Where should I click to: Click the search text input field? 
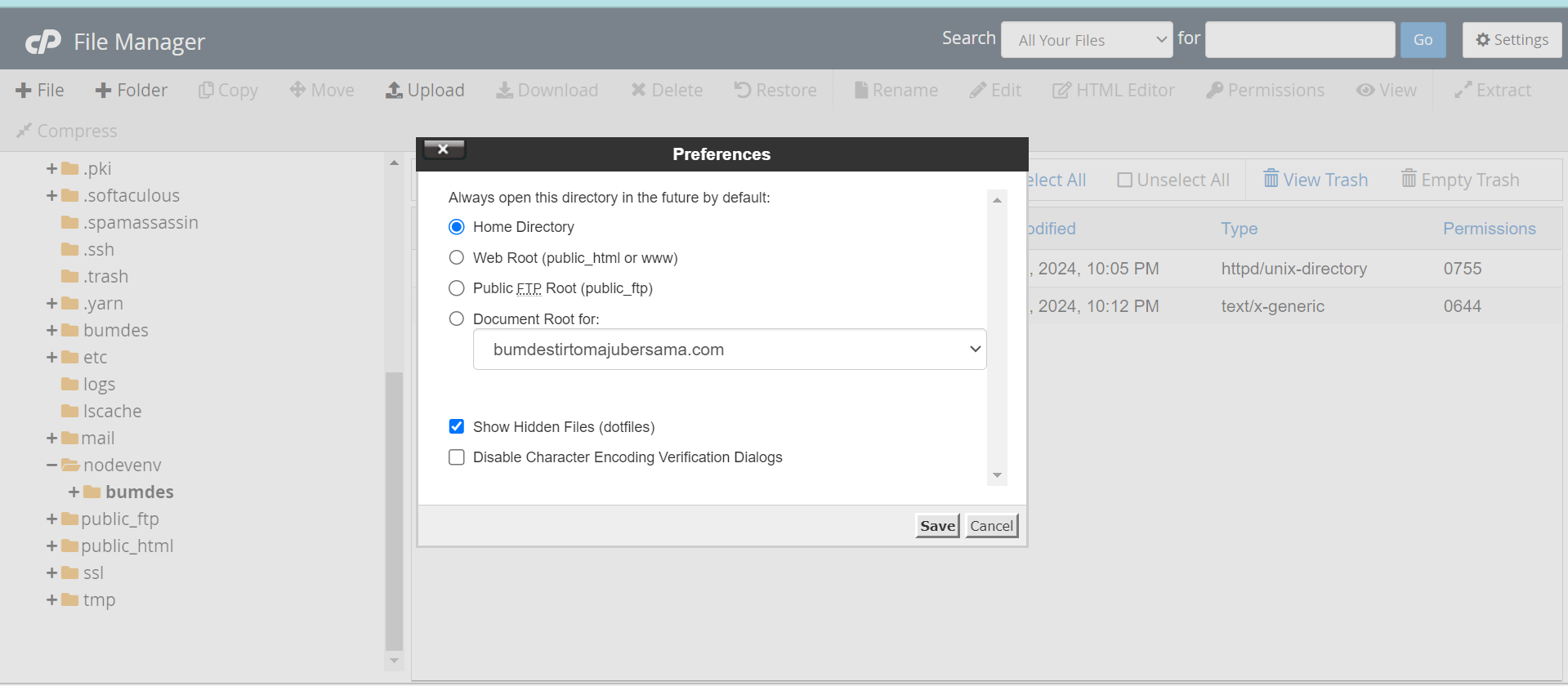pyautogui.click(x=1299, y=40)
